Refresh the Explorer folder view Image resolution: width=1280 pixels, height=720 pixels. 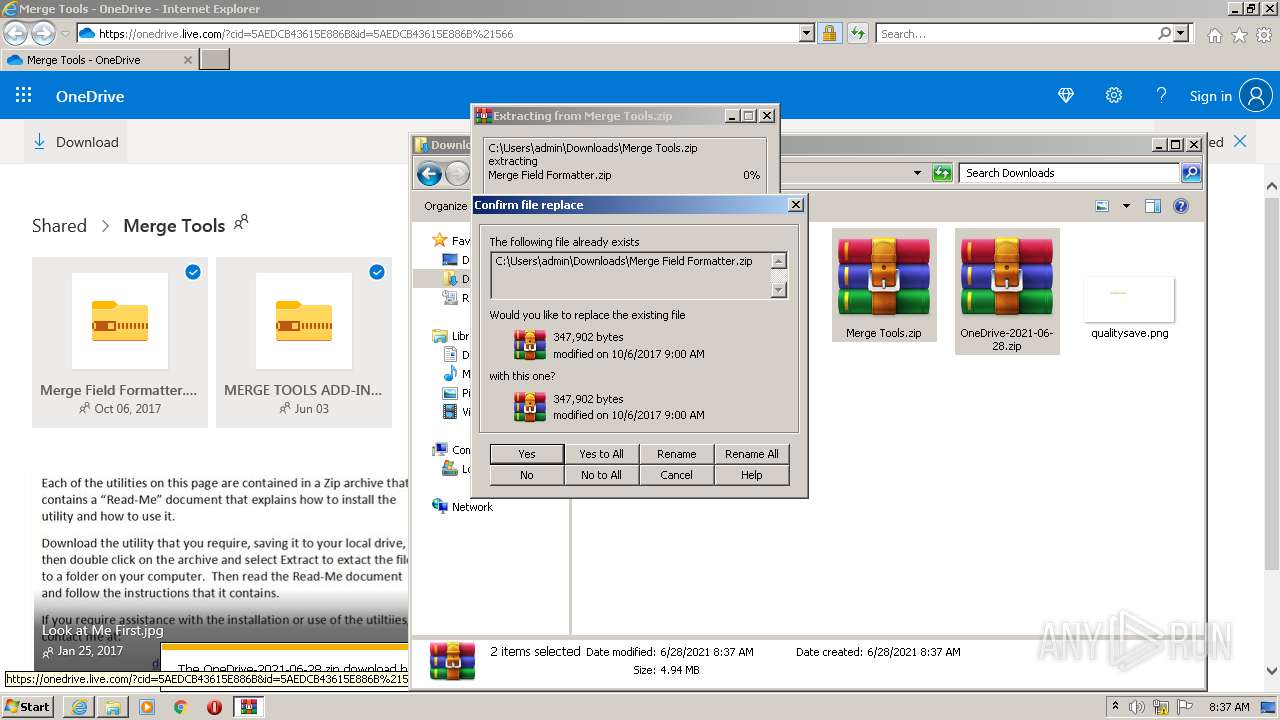point(941,173)
